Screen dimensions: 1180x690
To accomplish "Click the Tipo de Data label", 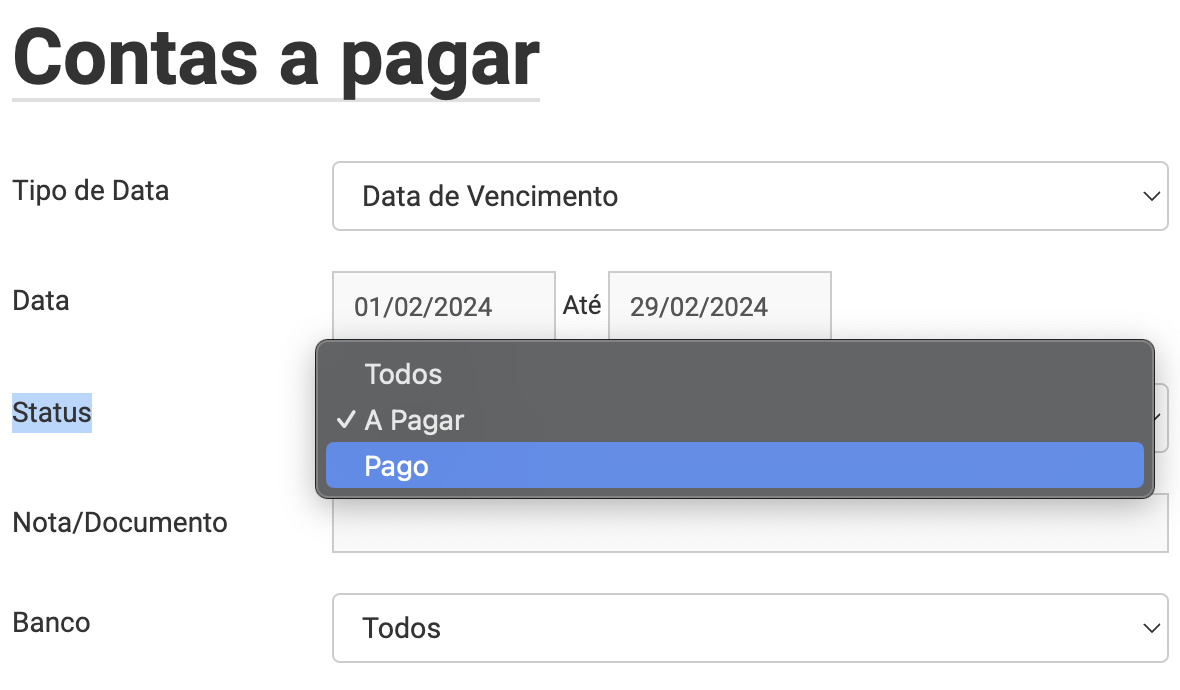I will pos(90,190).
